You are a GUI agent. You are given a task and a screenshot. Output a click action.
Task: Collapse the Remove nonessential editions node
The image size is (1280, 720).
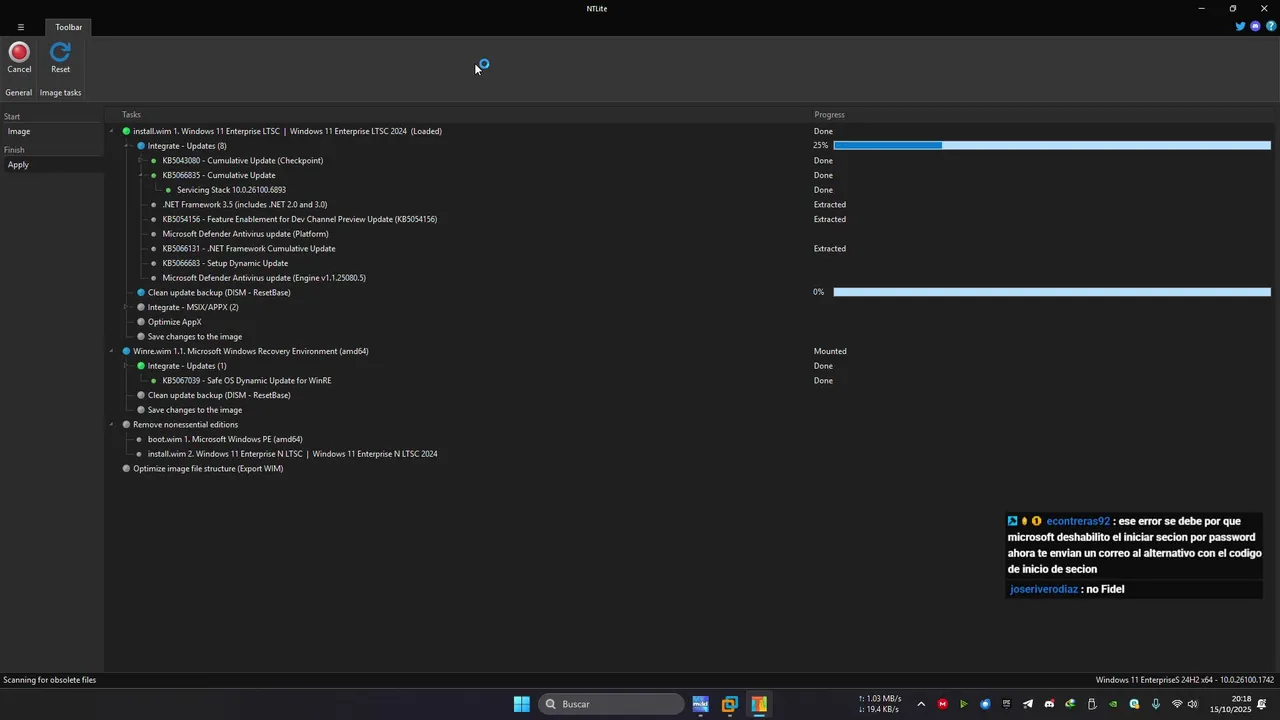[x=112, y=424]
